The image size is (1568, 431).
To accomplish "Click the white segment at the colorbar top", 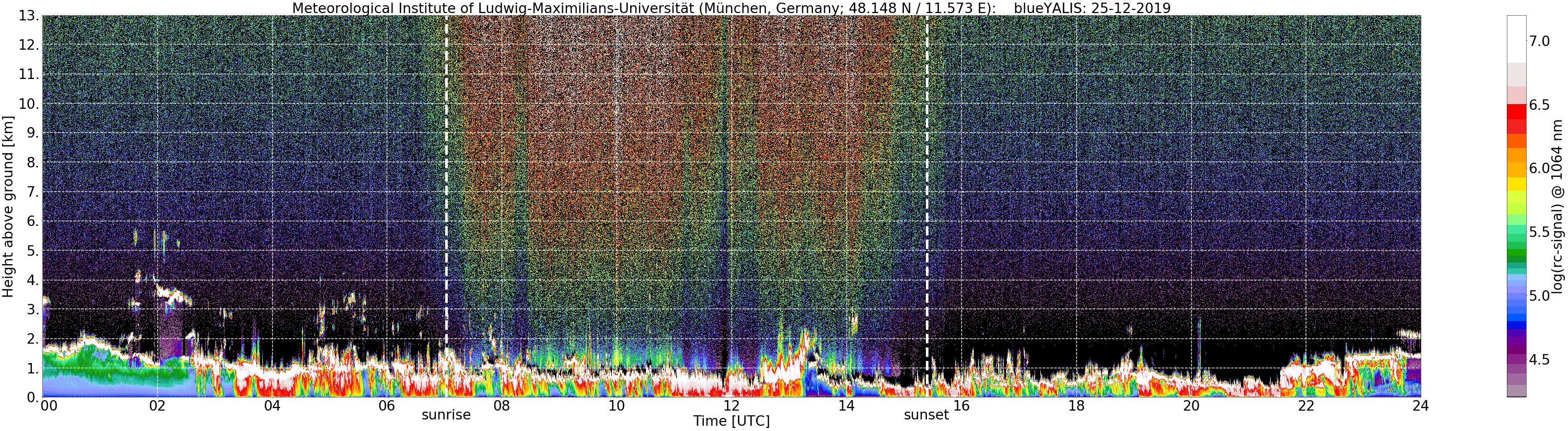I will 1516,39.
